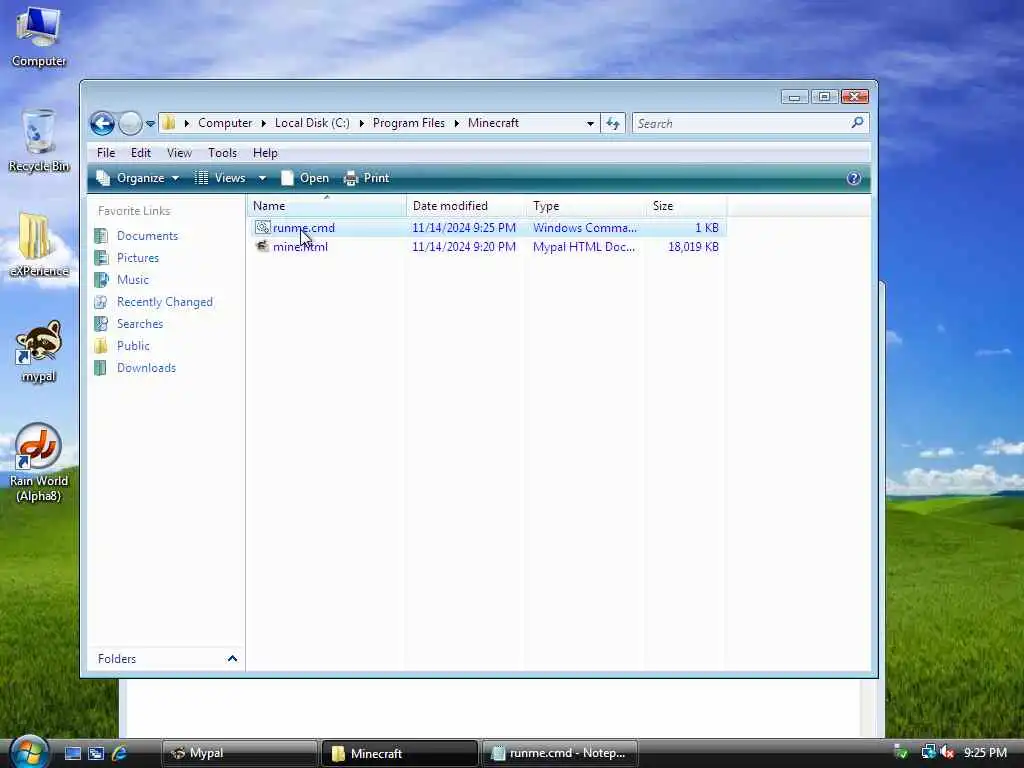Click the Views toolbar button
The width and height of the screenshot is (1024, 768).
point(221,178)
